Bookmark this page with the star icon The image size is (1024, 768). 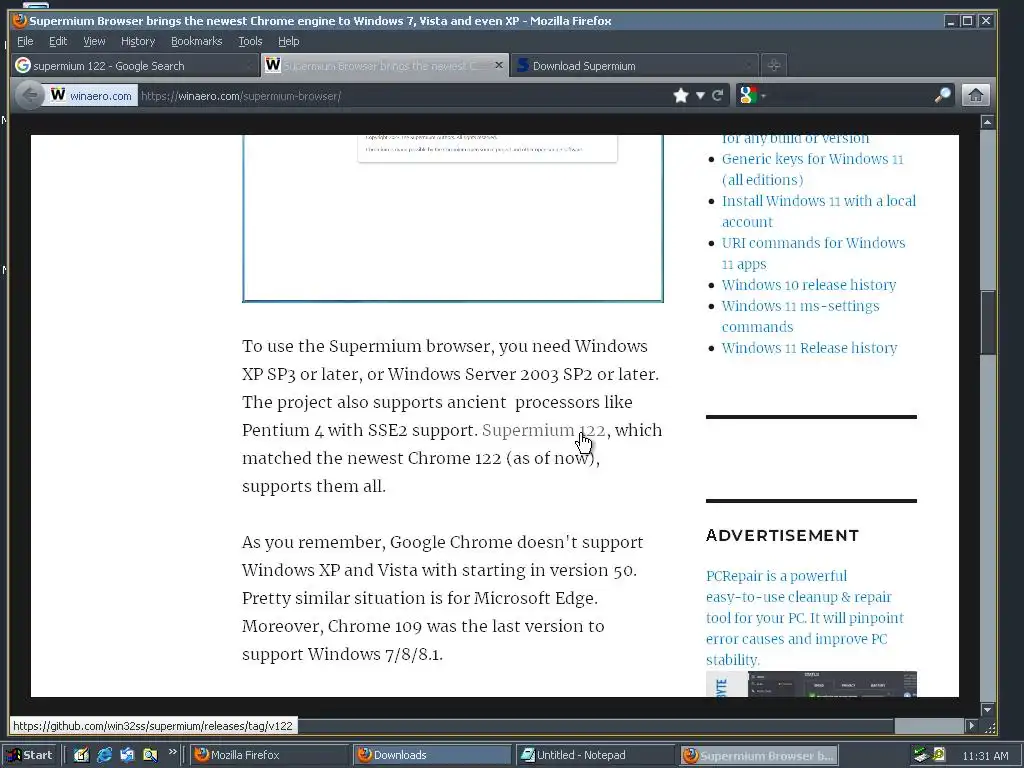pos(680,96)
